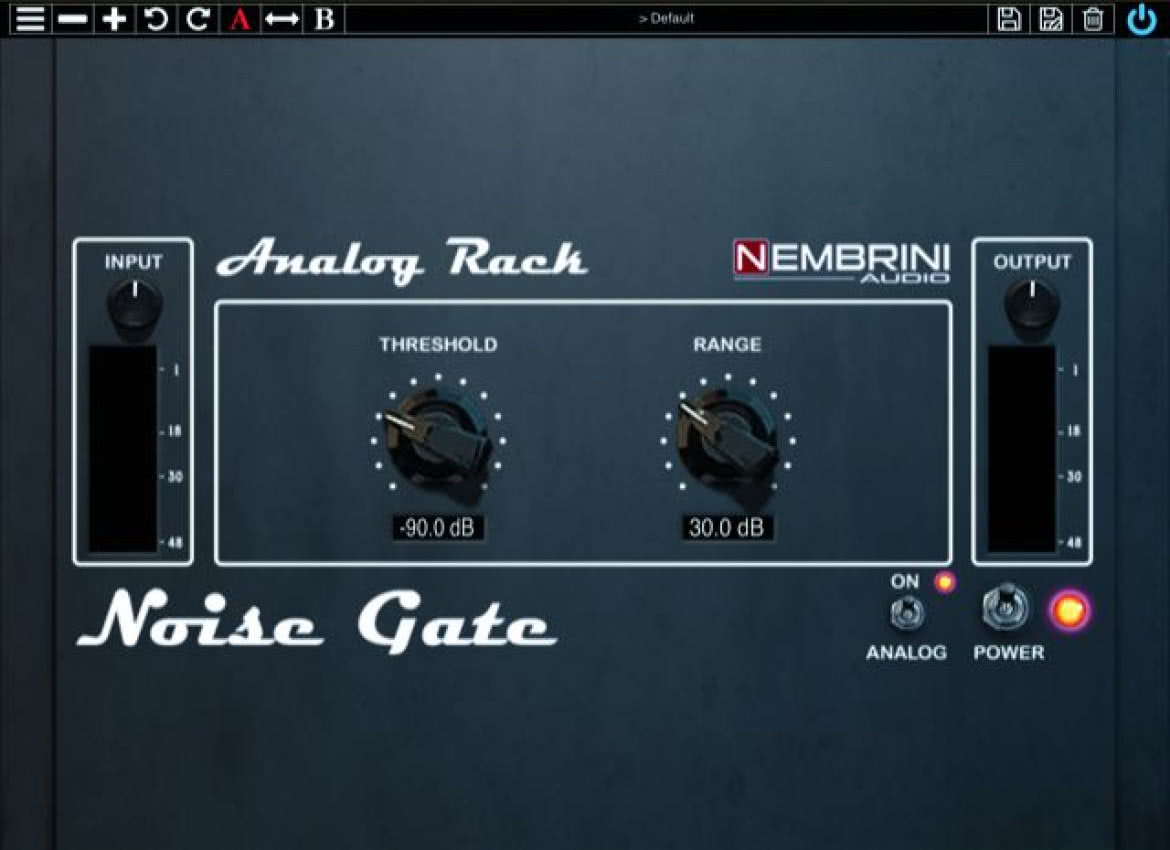Open the hamburger menu icon
This screenshot has height=850, width=1170.
[x=31, y=19]
